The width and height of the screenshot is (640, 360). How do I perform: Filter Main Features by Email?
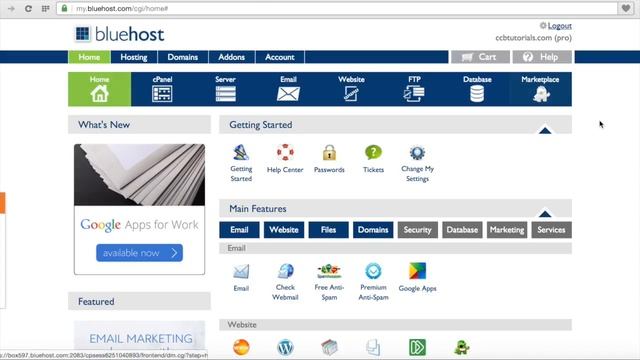239,230
